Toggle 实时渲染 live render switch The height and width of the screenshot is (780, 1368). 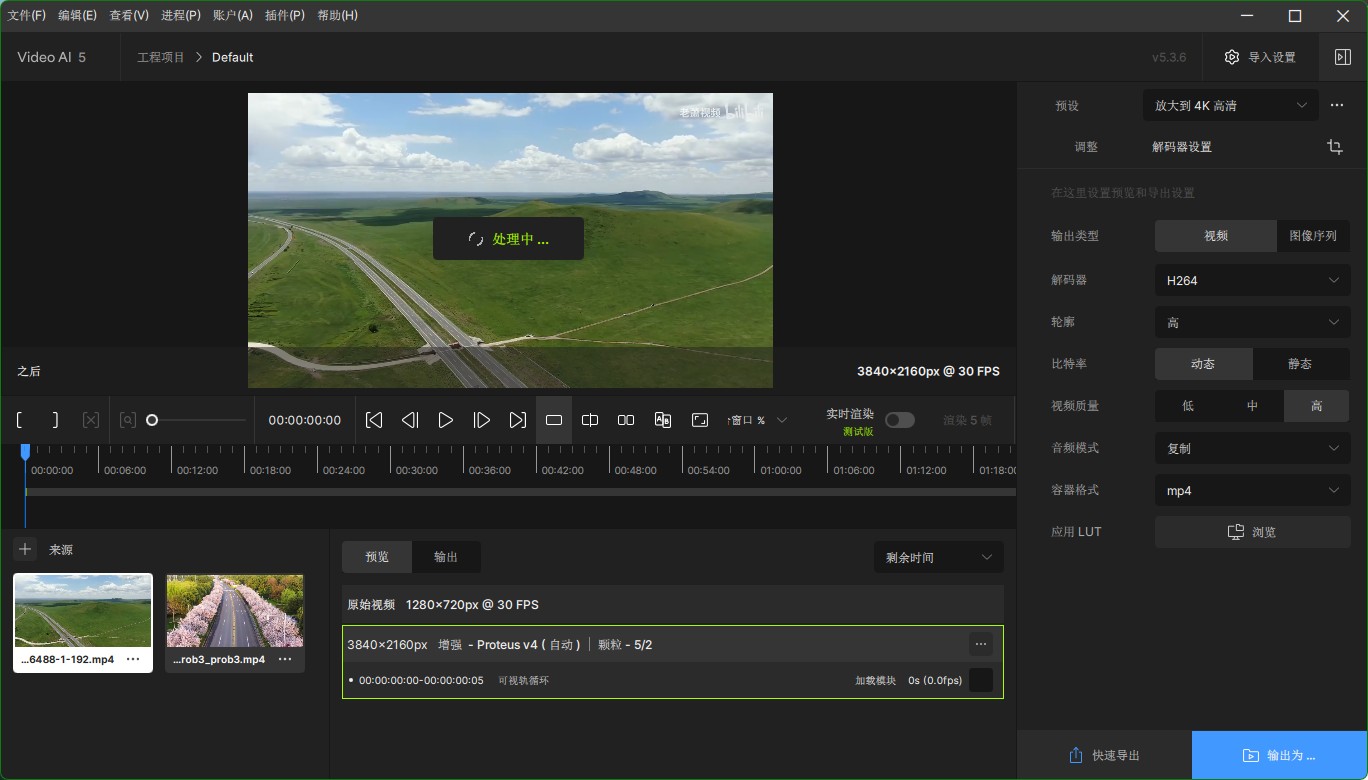899,420
